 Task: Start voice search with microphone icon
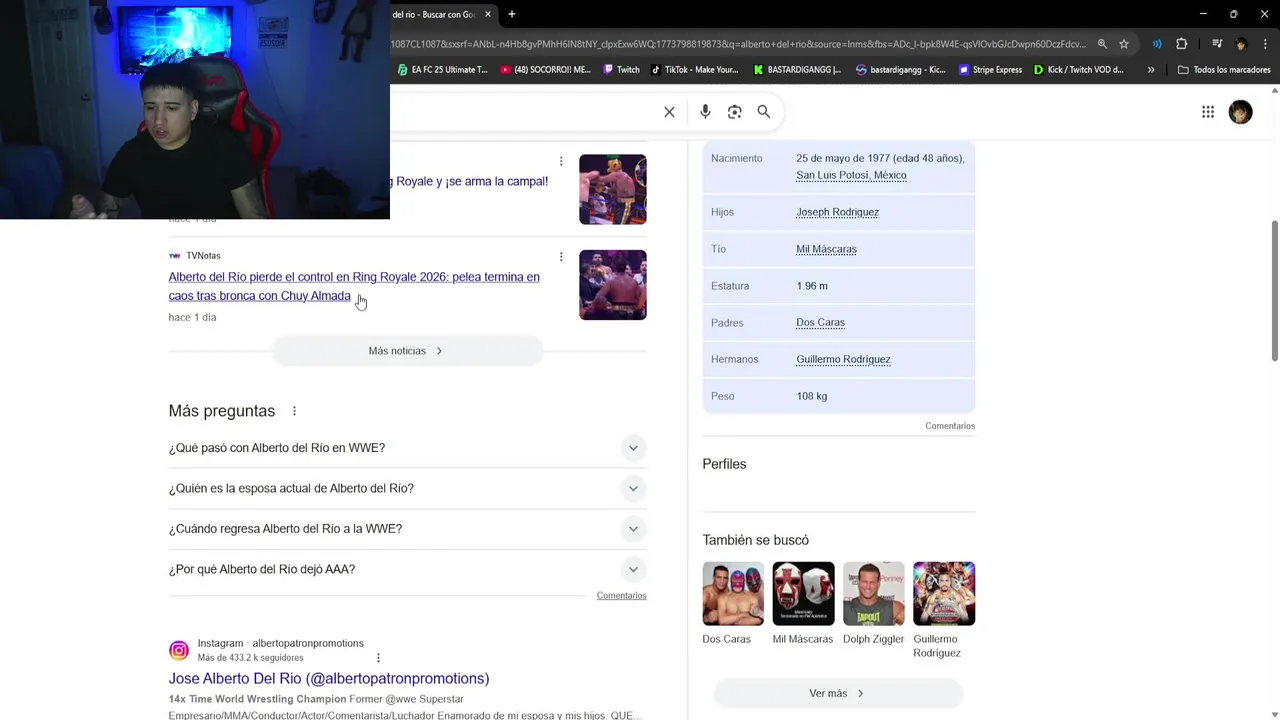point(705,112)
